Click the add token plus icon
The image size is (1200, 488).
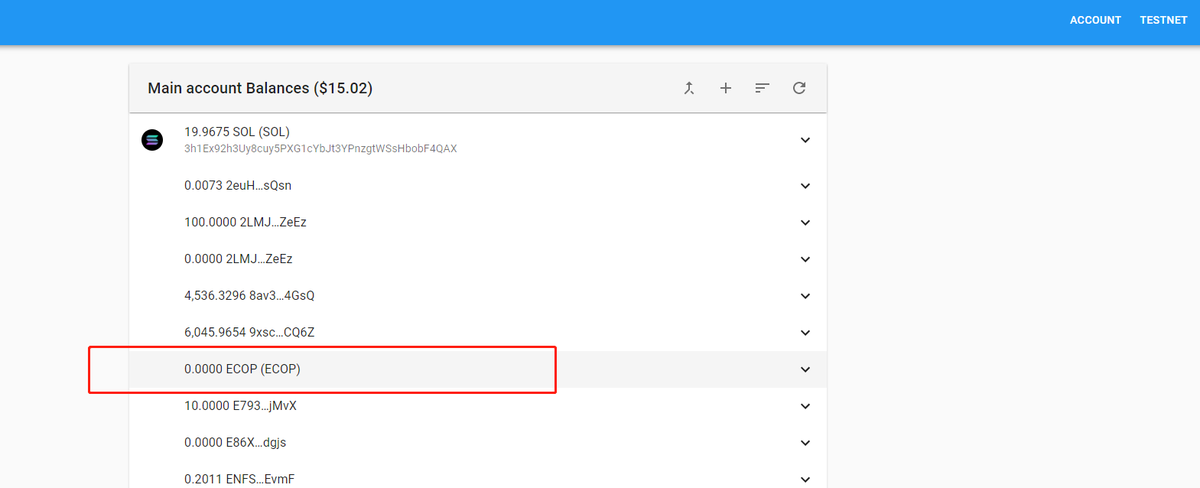726,88
